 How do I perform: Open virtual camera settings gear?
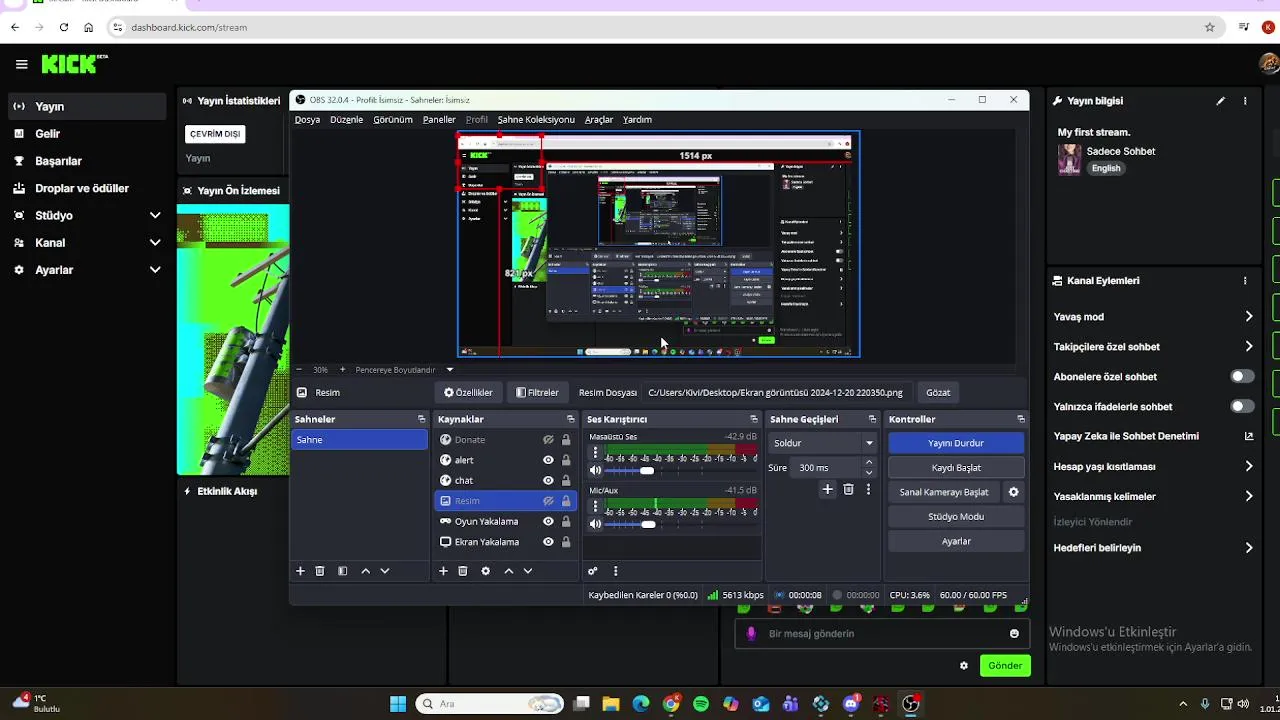pos(1013,492)
